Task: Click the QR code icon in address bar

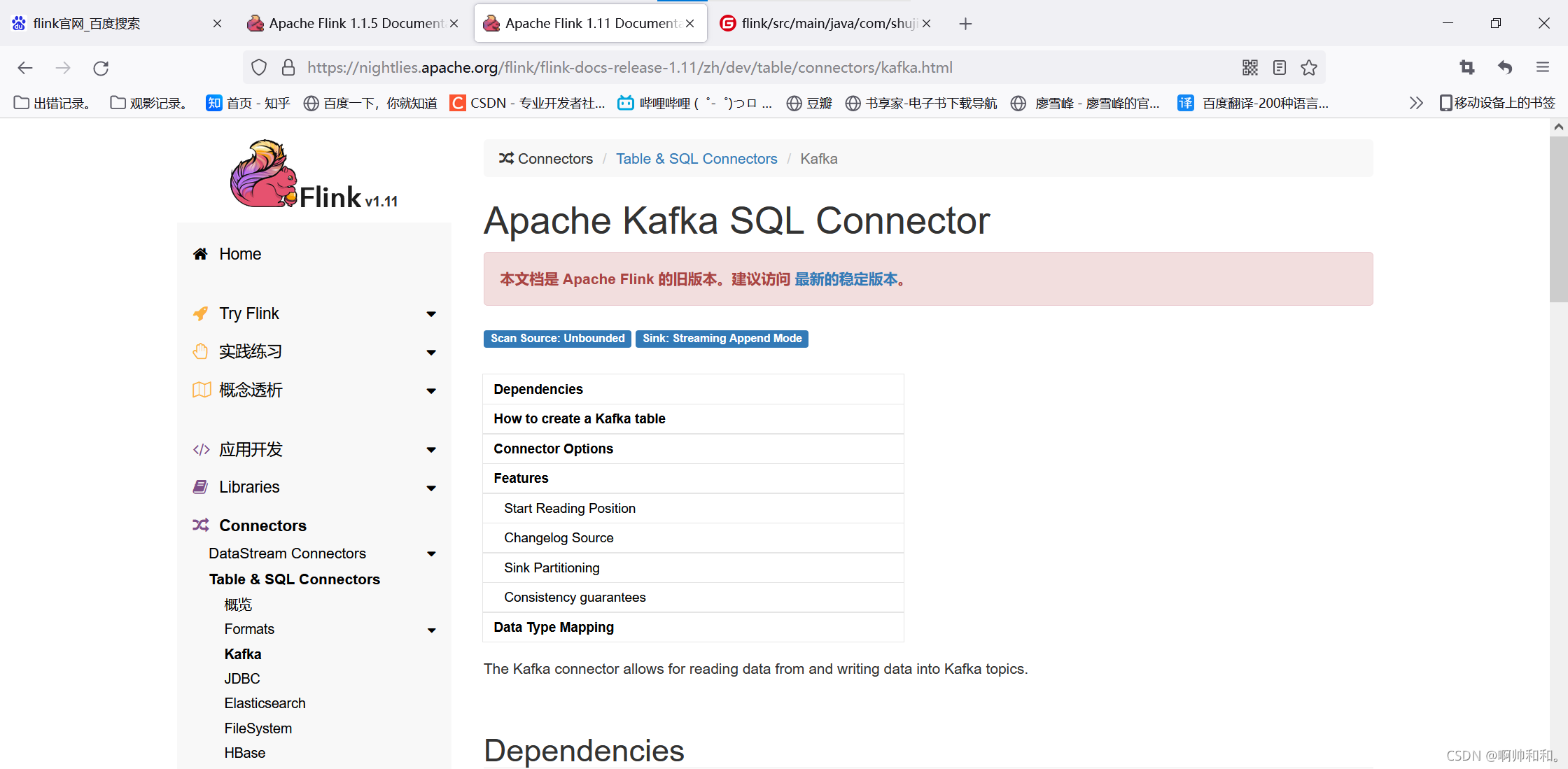Action: [x=1250, y=68]
